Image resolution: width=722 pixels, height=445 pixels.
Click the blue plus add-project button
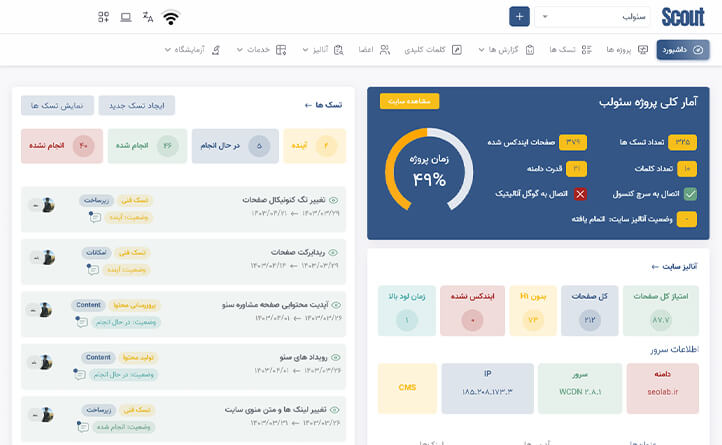[519, 17]
